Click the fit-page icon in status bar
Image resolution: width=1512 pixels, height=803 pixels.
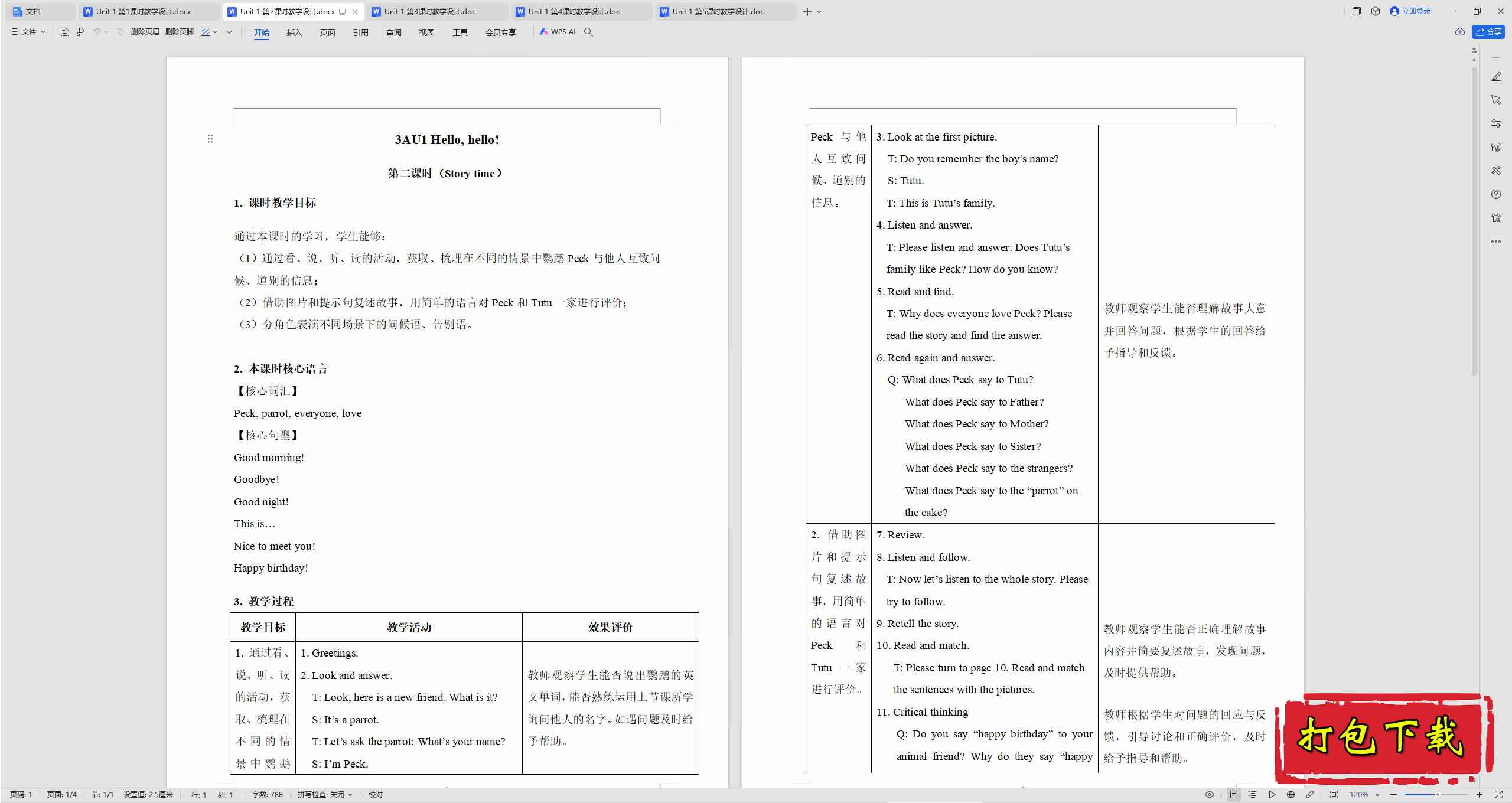pyautogui.click(x=1334, y=795)
